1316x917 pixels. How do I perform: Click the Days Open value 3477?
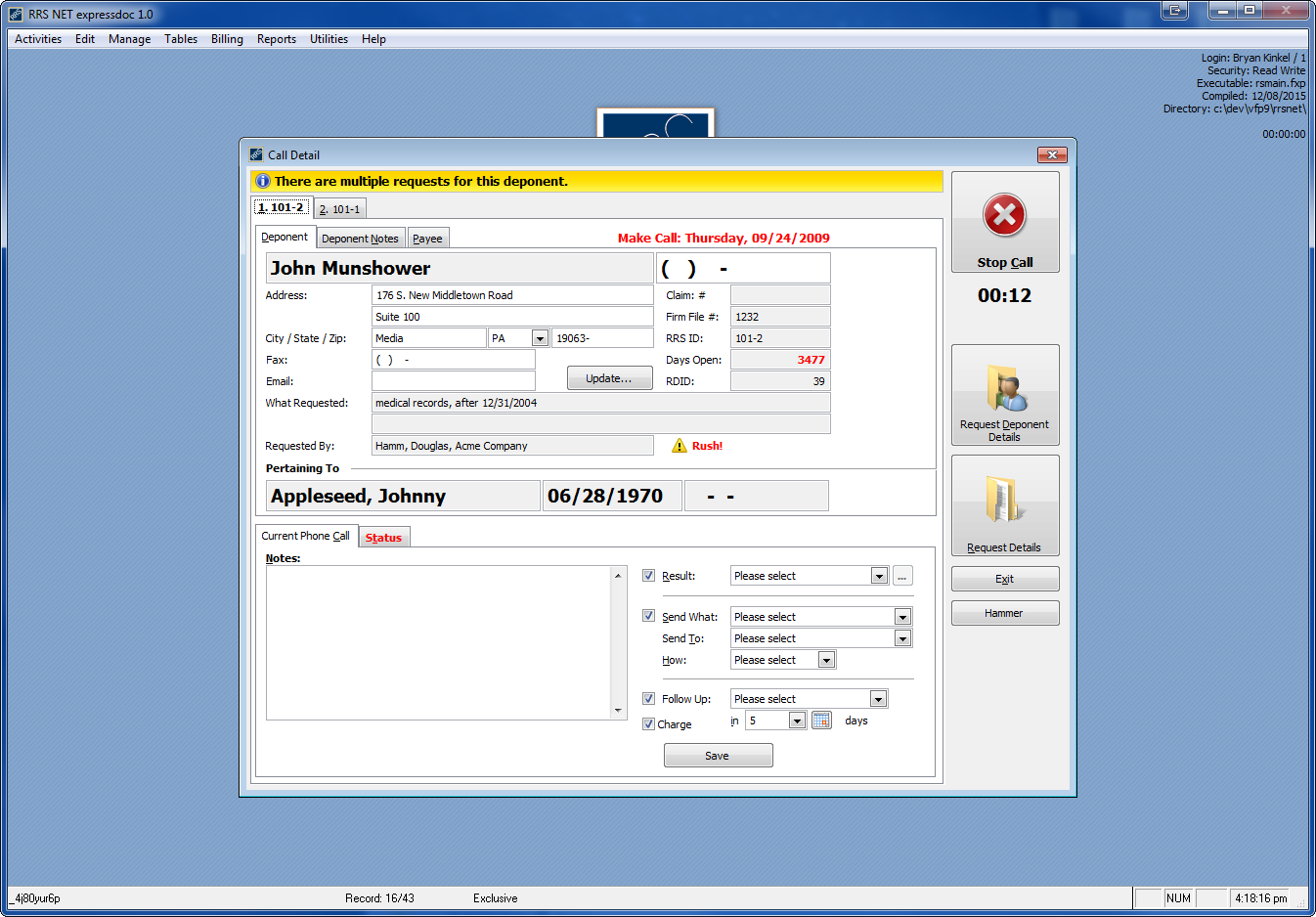point(780,360)
